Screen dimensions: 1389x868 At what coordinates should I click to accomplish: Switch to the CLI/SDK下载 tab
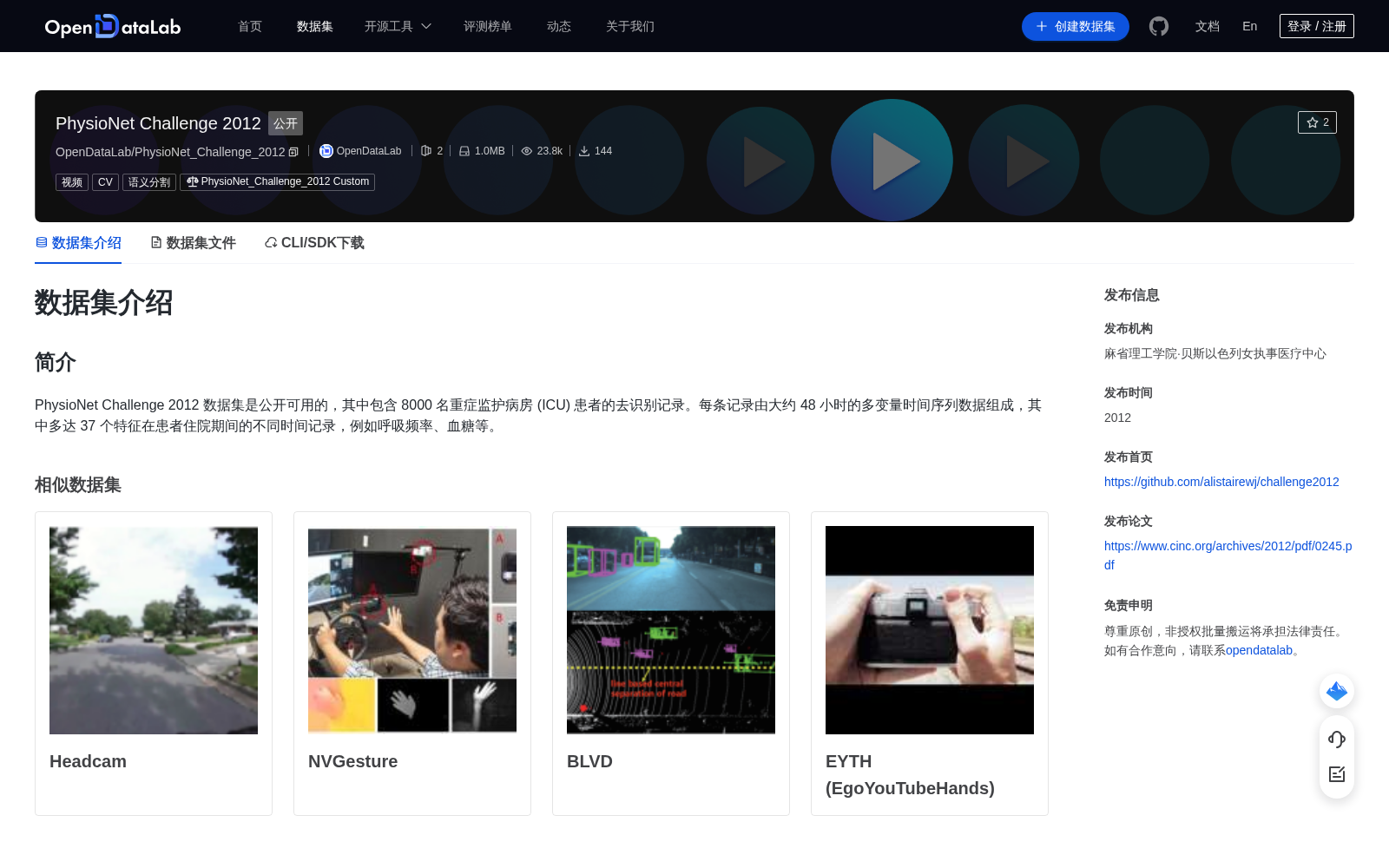click(314, 243)
